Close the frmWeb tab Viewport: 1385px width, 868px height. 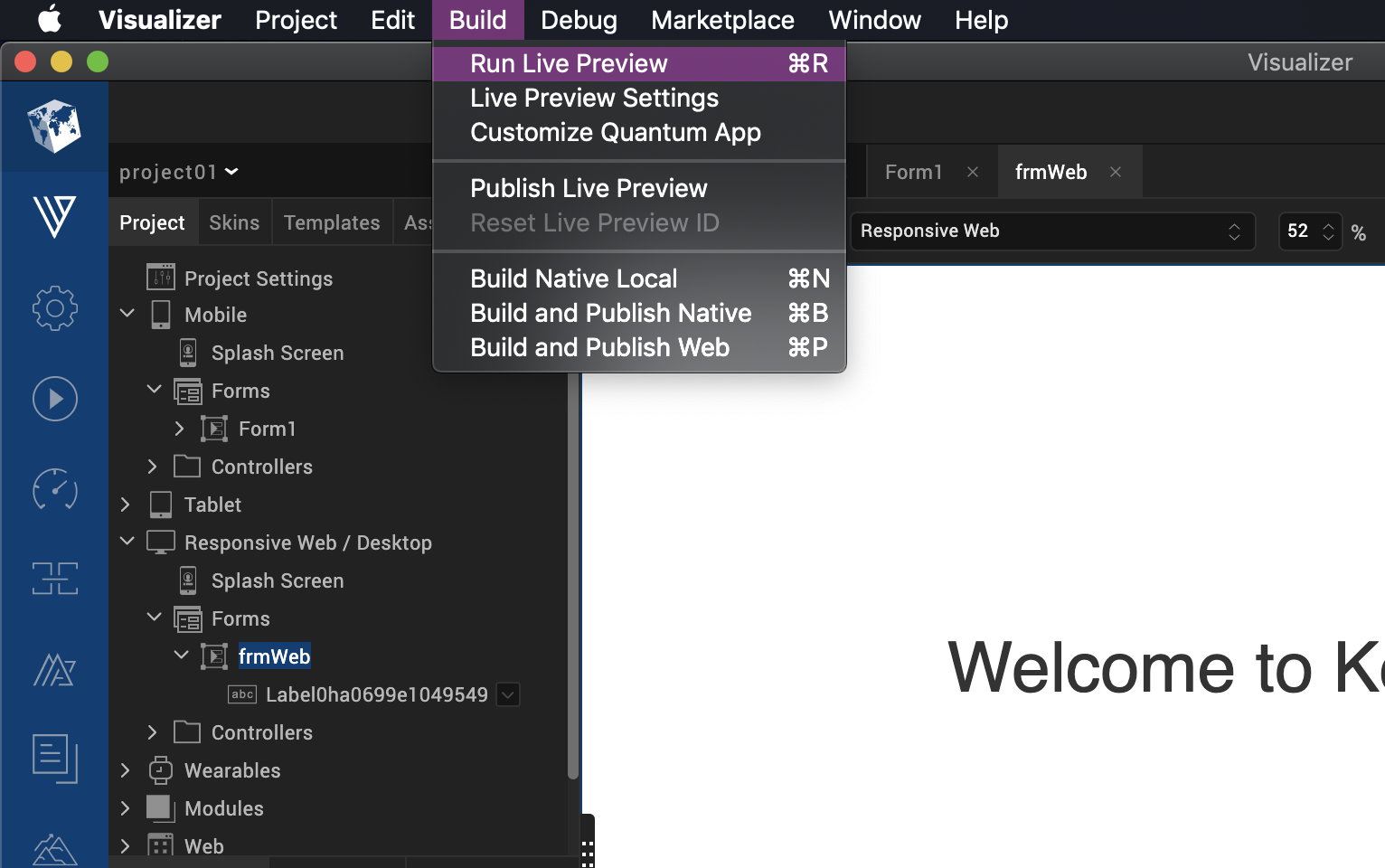1116,172
